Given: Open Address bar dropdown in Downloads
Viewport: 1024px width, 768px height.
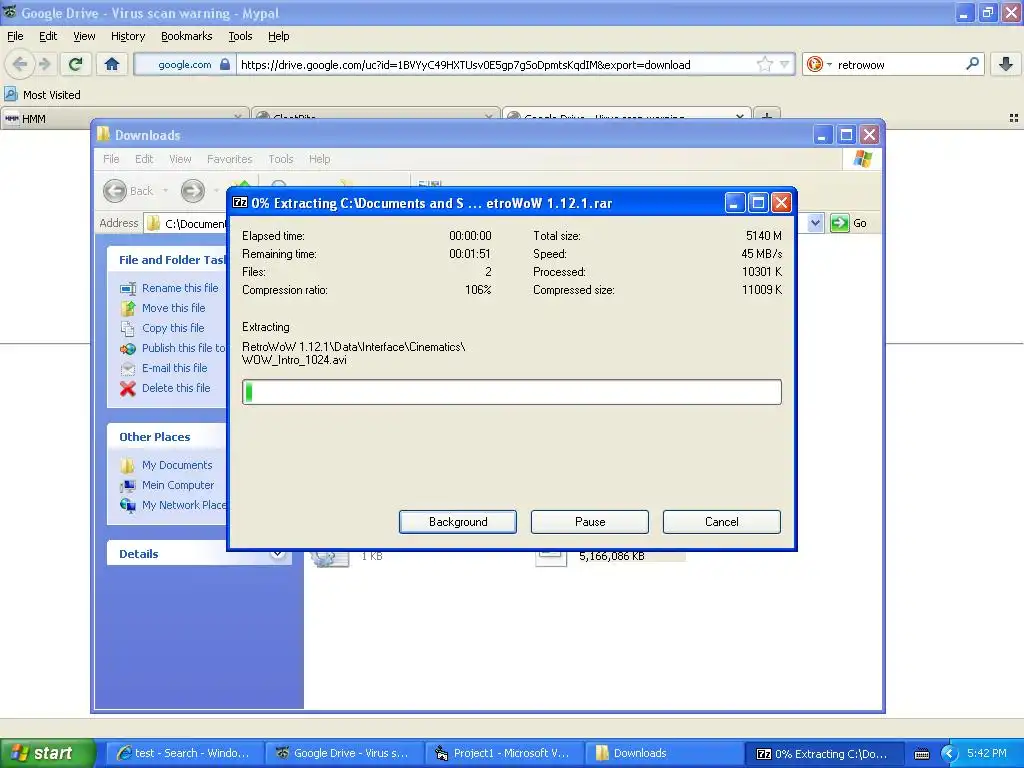Looking at the screenshot, I should tap(815, 223).
